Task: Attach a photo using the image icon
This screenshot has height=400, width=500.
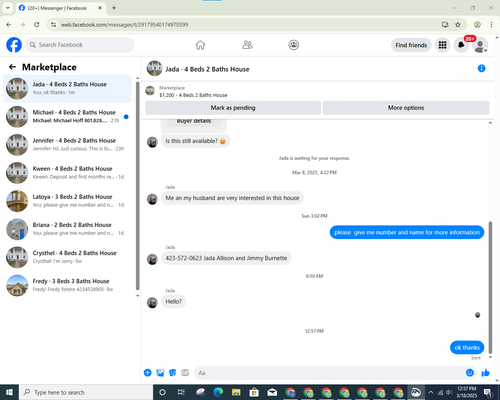Action: pyautogui.click(x=160, y=373)
